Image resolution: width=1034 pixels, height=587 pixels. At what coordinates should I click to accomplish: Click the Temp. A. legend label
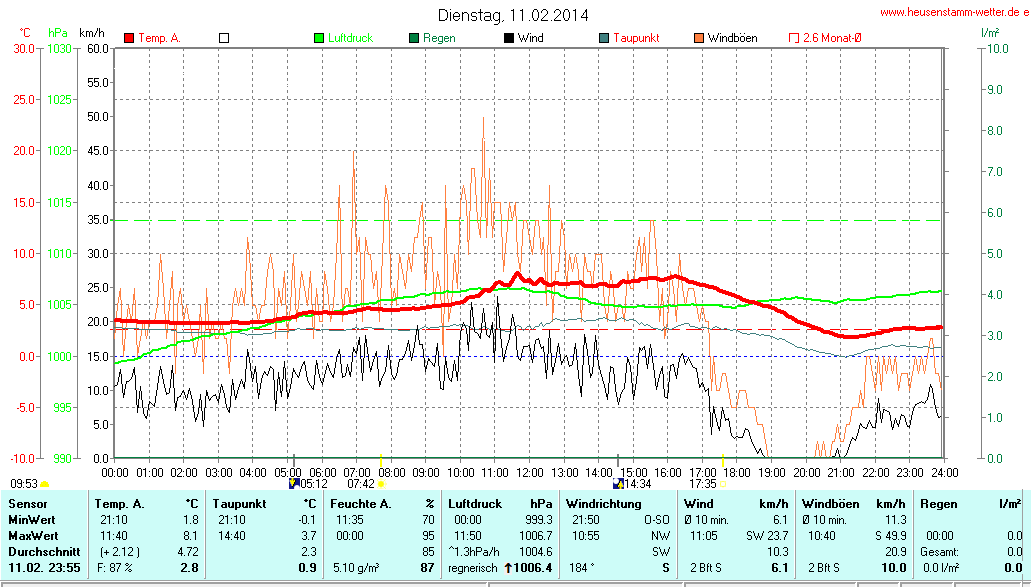pos(160,38)
